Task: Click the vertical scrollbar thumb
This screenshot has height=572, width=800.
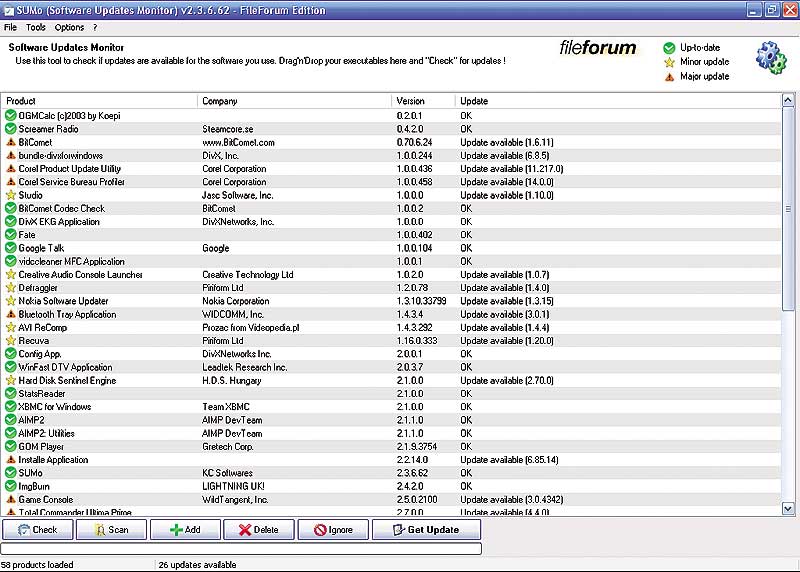Action: (788, 209)
